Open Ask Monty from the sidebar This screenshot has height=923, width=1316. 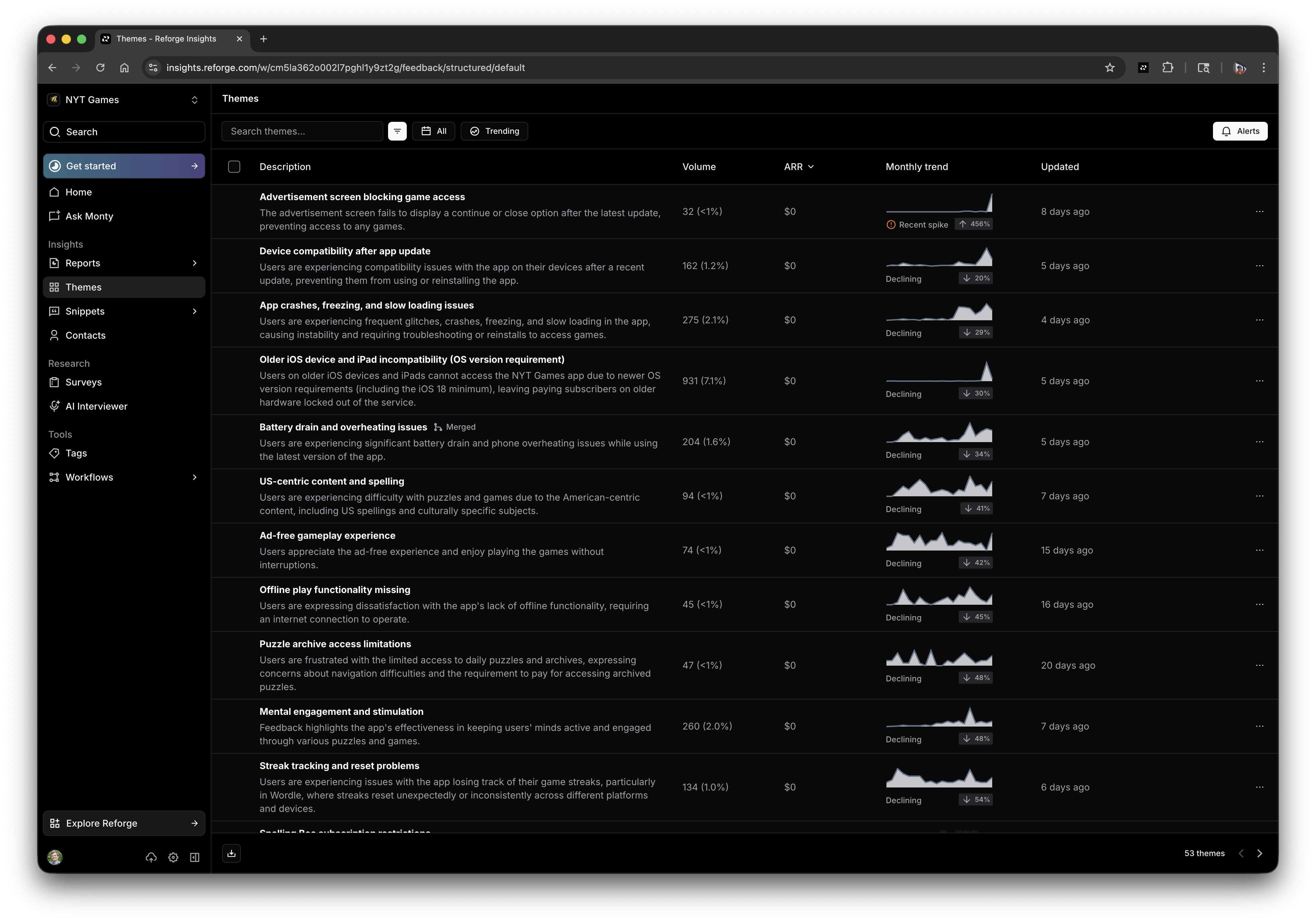tap(89, 216)
